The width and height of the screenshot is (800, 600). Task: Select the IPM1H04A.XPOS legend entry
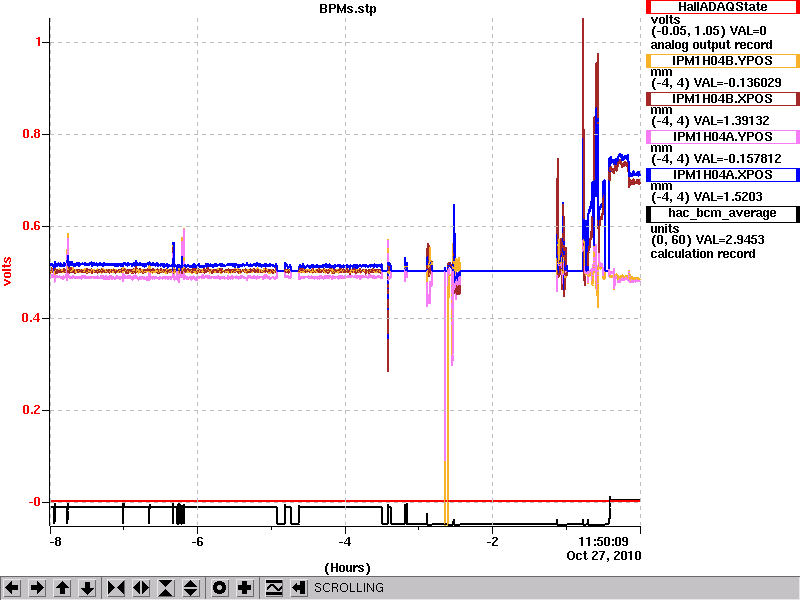coord(722,175)
